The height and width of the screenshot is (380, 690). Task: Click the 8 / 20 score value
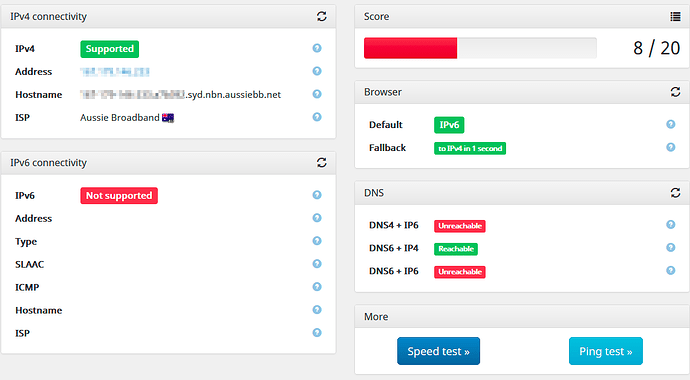click(657, 48)
